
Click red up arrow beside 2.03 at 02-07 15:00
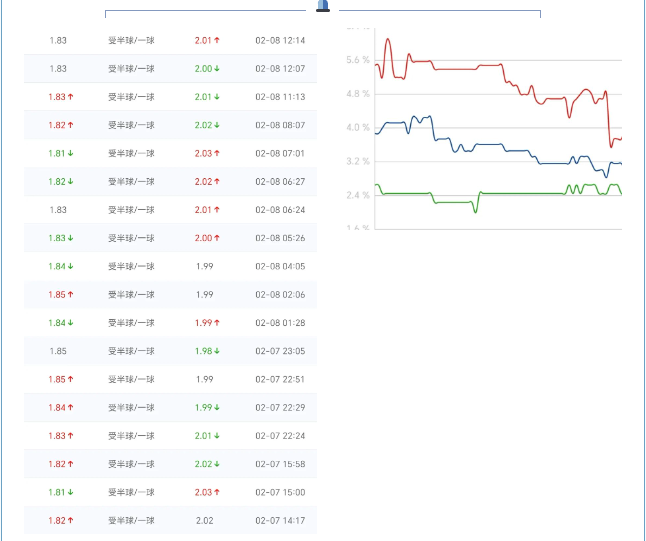coord(217,492)
